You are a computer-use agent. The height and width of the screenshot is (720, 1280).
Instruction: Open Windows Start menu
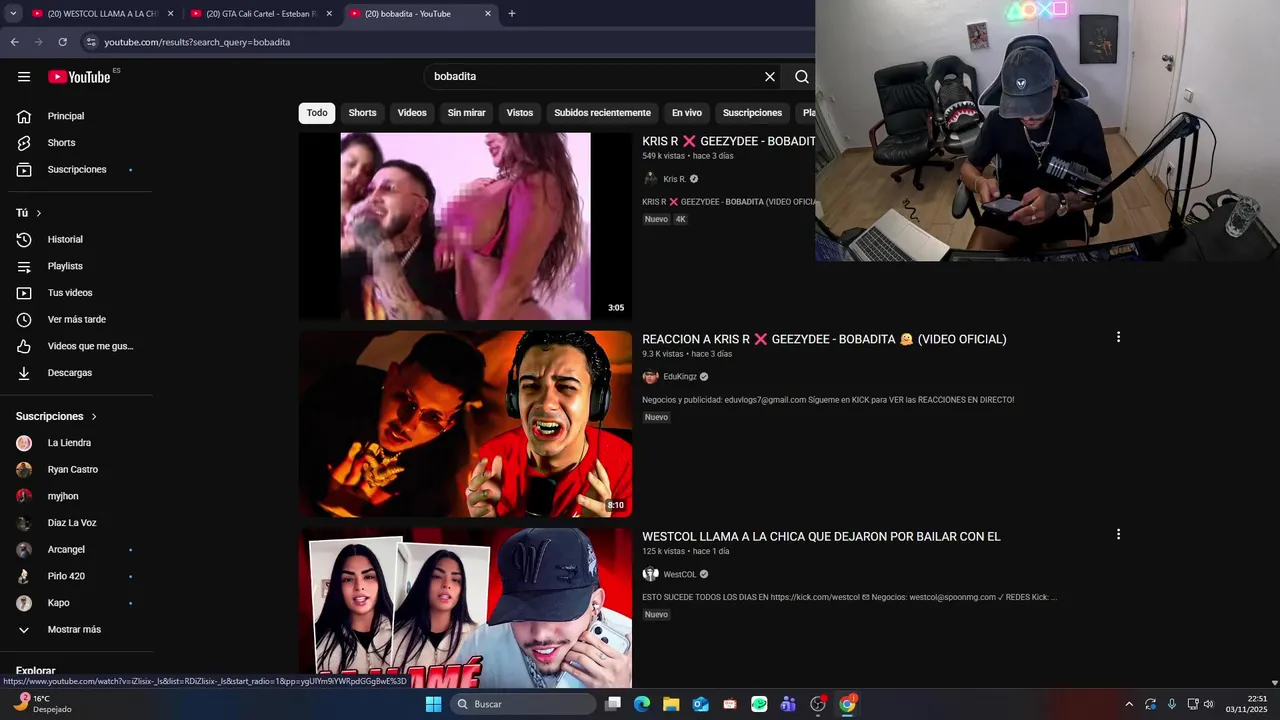coord(433,704)
